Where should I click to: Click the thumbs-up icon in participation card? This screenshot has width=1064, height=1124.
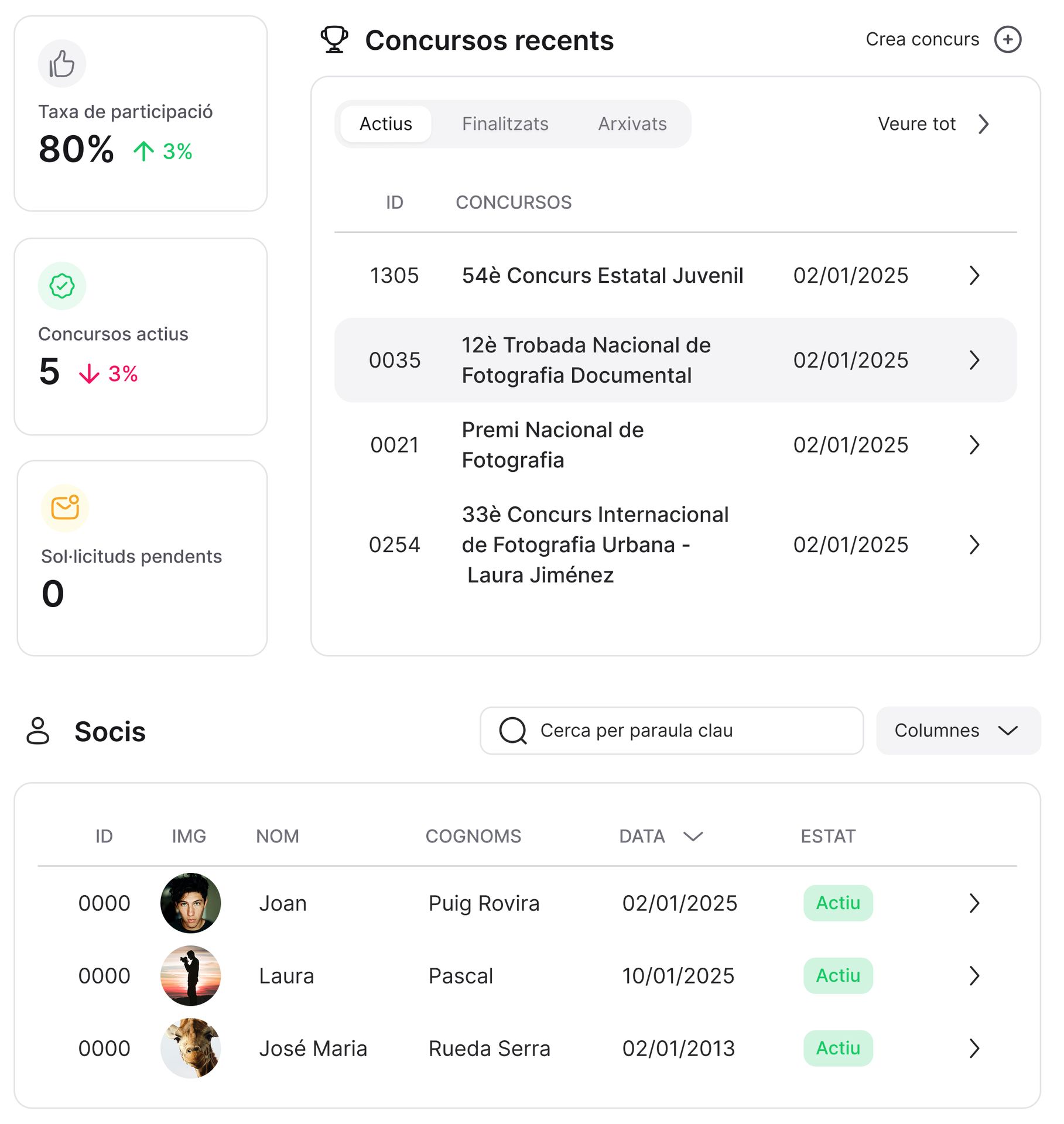coord(61,64)
